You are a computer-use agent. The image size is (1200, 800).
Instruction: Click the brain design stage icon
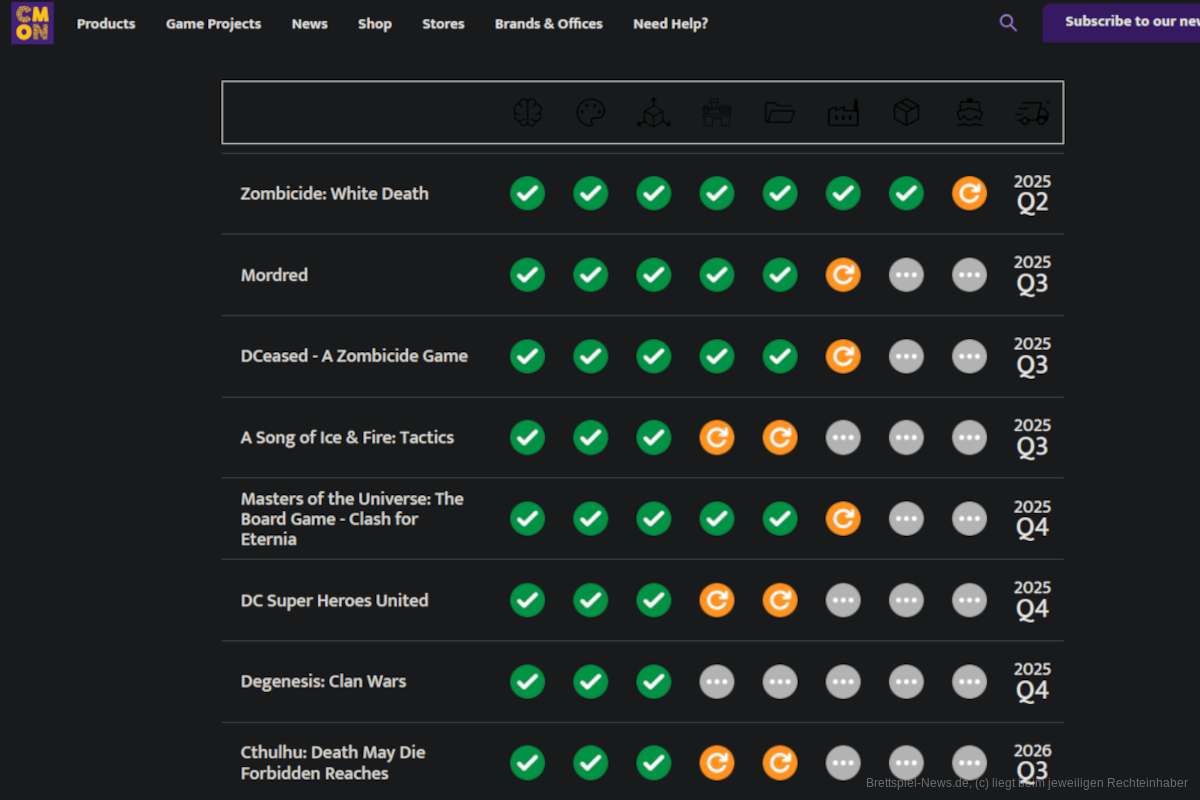(x=527, y=113)
